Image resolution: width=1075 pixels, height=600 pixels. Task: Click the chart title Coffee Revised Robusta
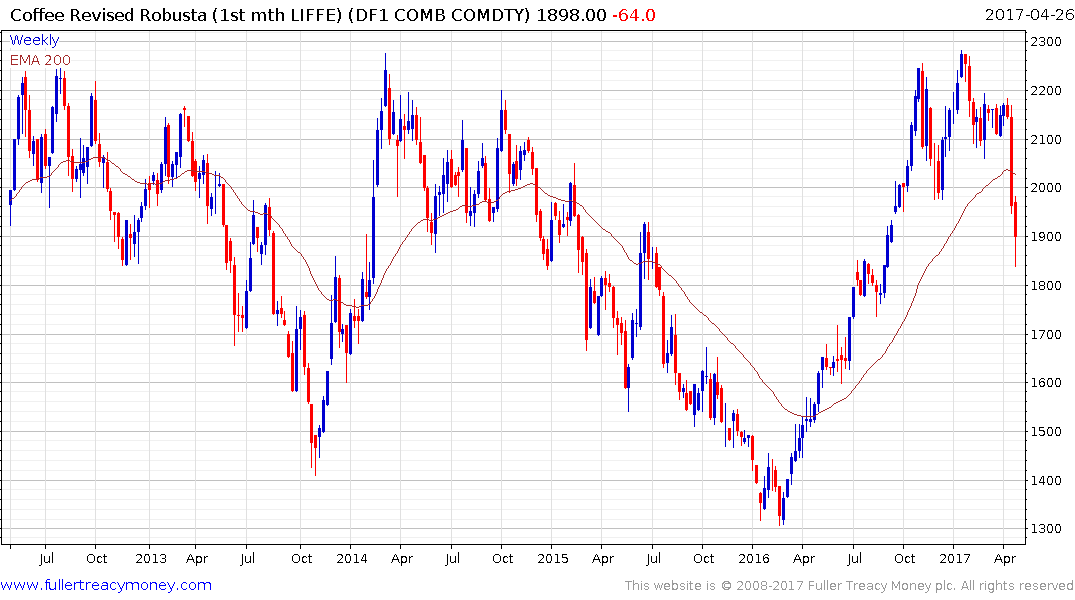point(108,15)
